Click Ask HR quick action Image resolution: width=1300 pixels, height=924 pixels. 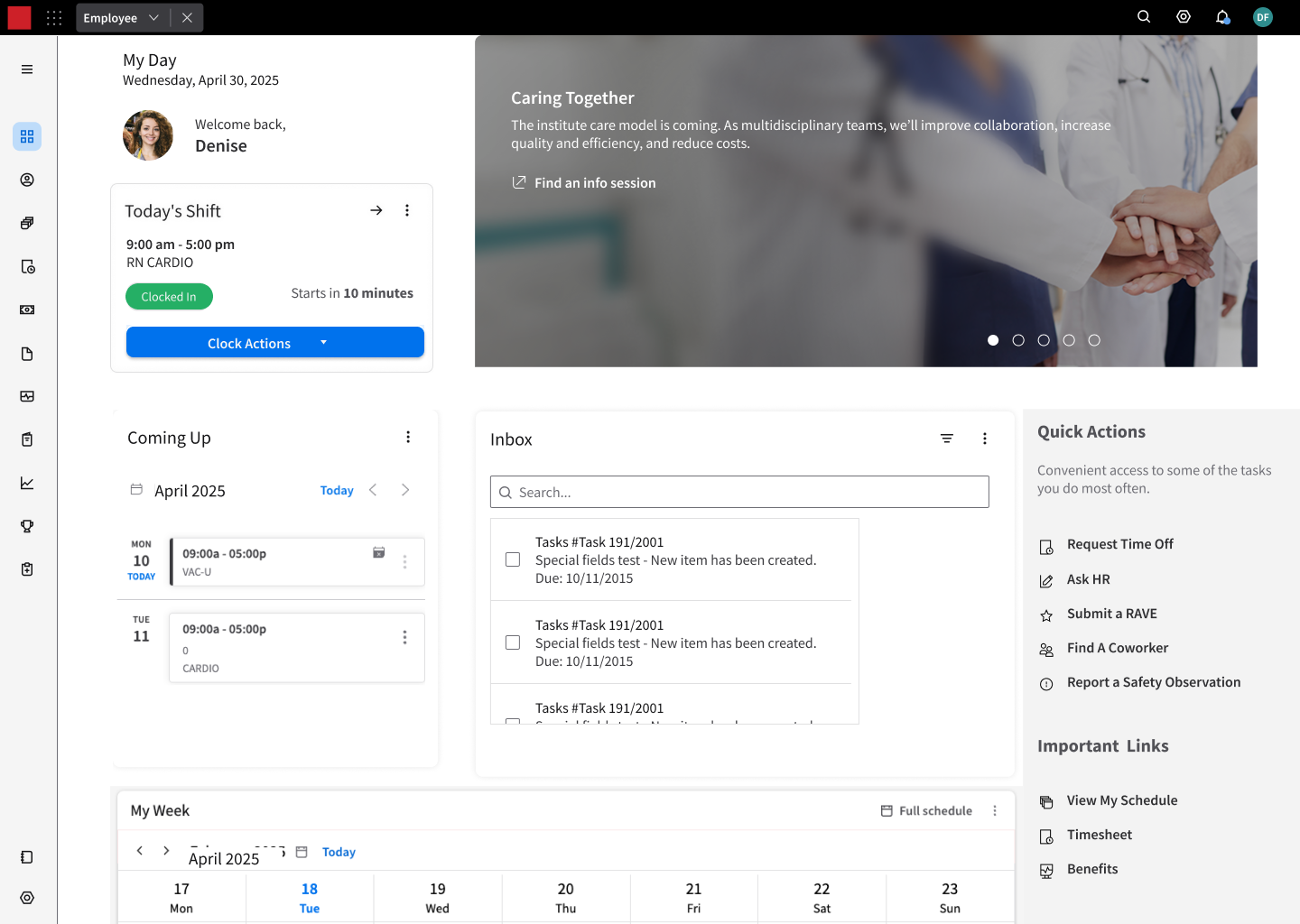tap(1075, 579)
